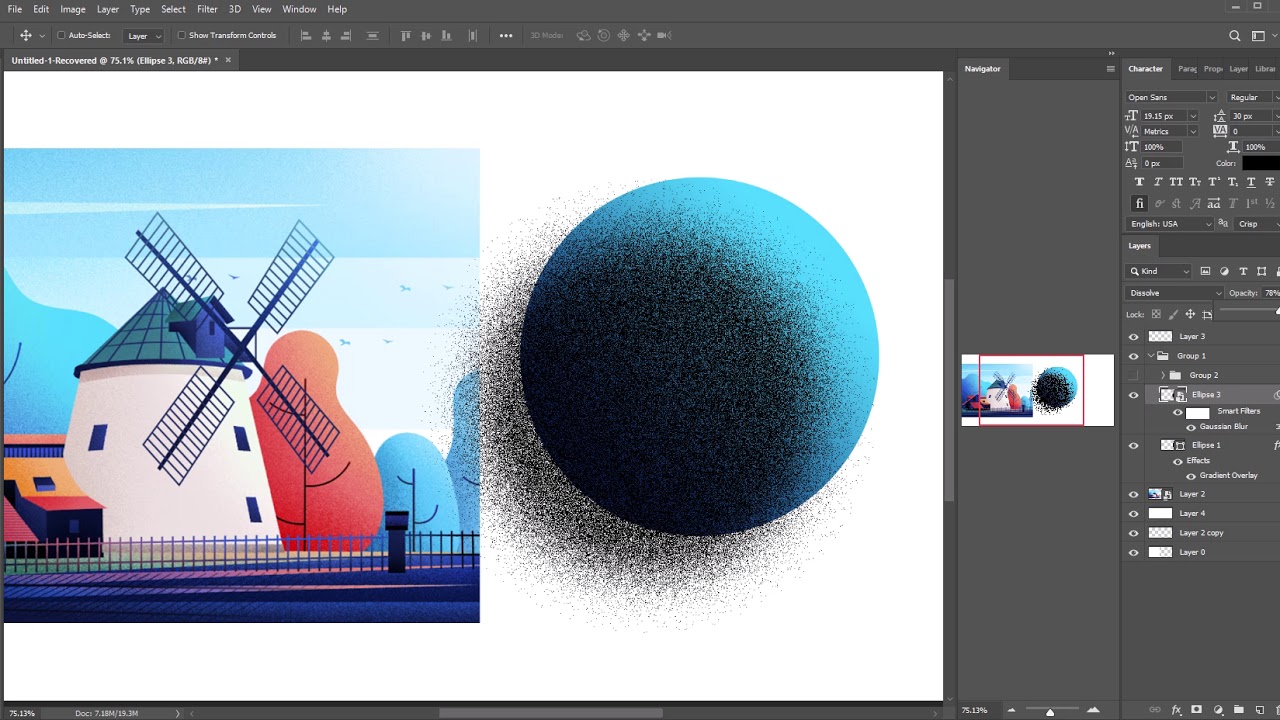This screenshot has width=1280, height=720.
Task: Click the 3D roll camera icon
Action: (604, 35)
